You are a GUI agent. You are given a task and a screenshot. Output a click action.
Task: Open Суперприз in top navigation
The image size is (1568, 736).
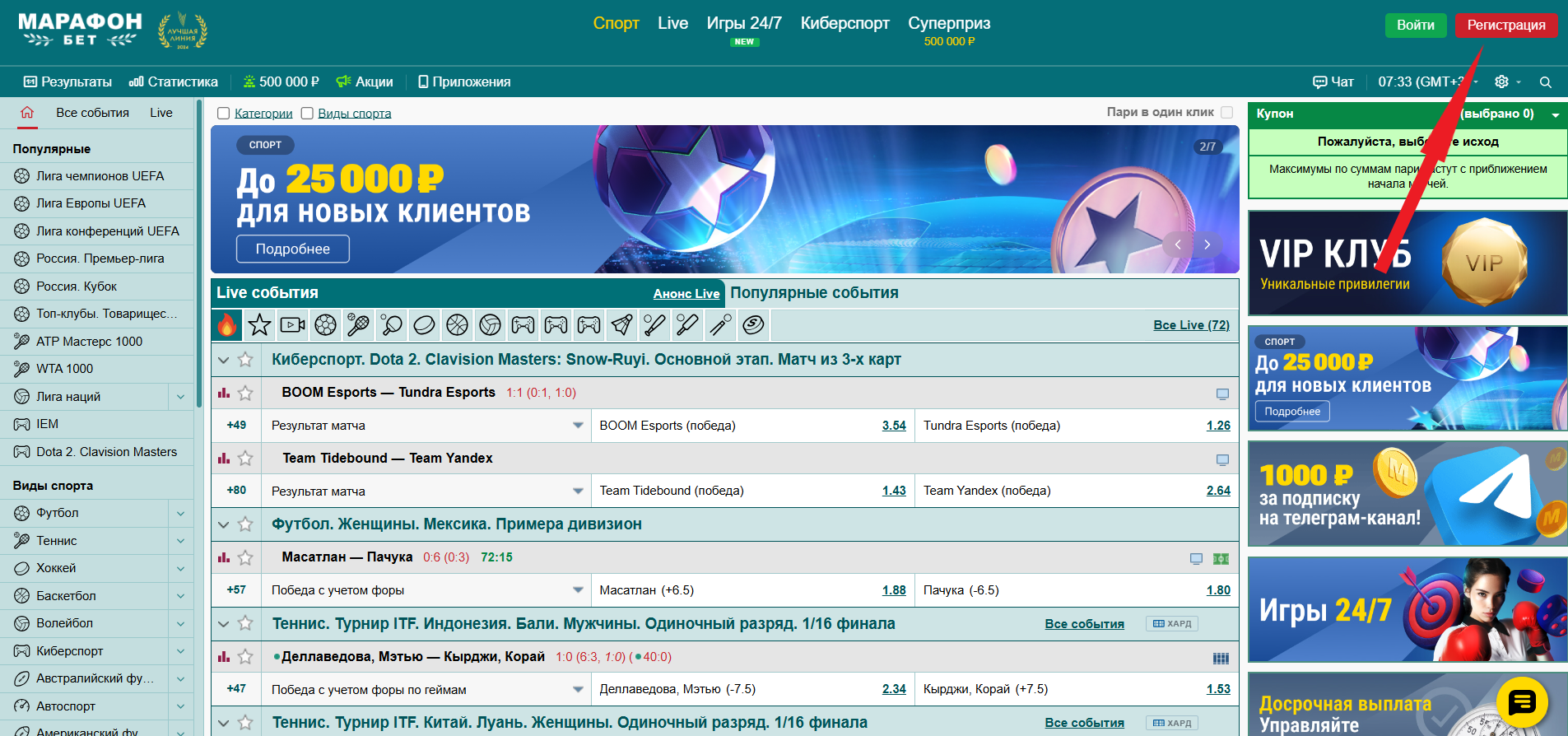[949, 24]
